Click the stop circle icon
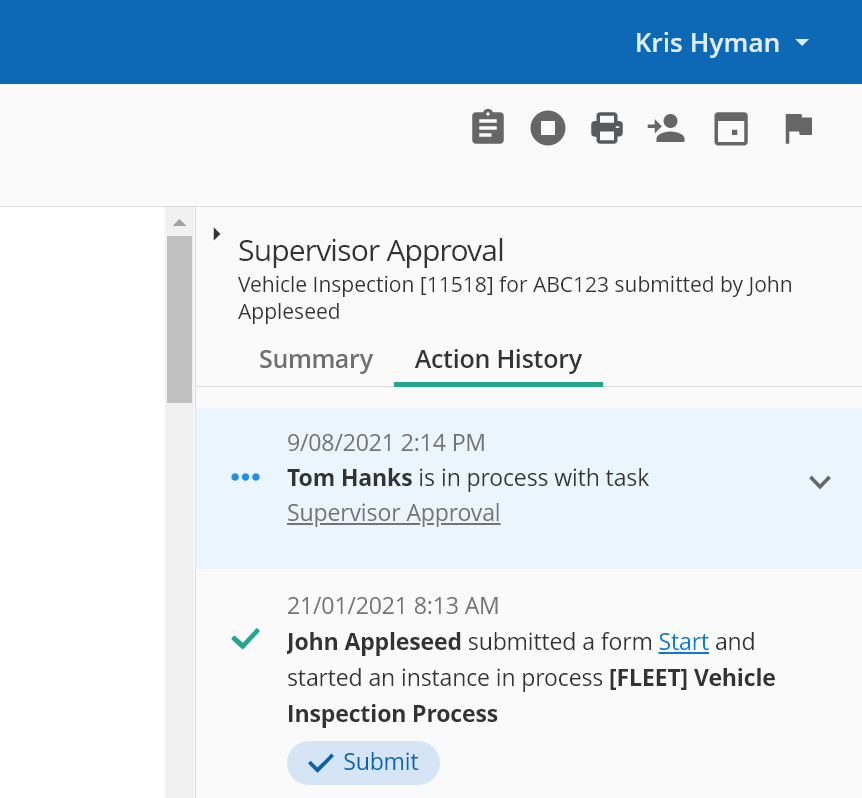The height and width of the screenshot is (798, 862). pos(548,128)
